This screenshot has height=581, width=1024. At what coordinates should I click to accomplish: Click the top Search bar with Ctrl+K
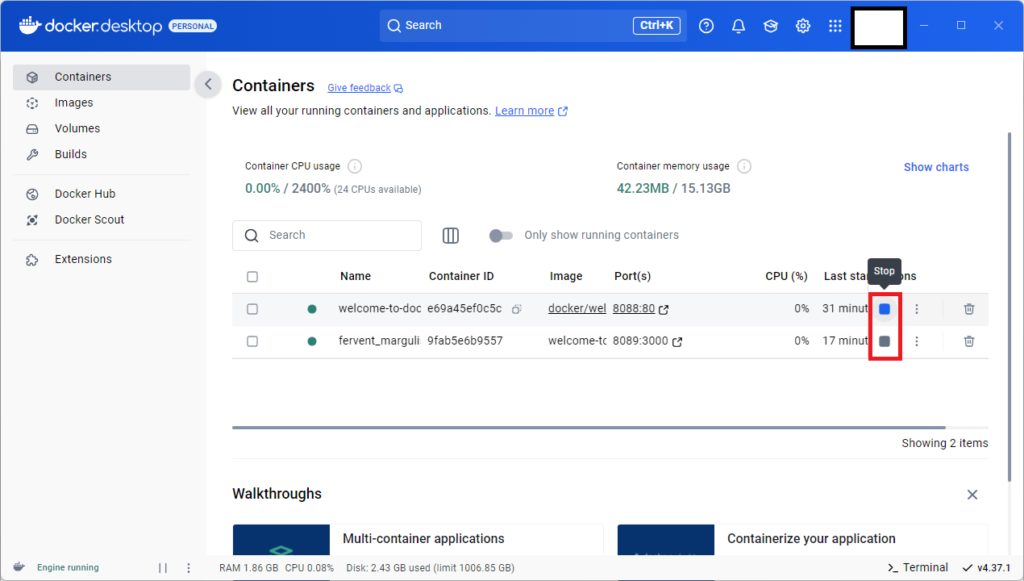pos(533,25)
